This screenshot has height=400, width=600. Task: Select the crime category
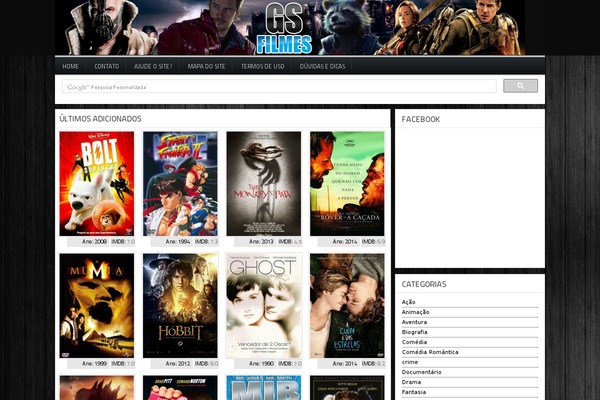pos(409,362)
